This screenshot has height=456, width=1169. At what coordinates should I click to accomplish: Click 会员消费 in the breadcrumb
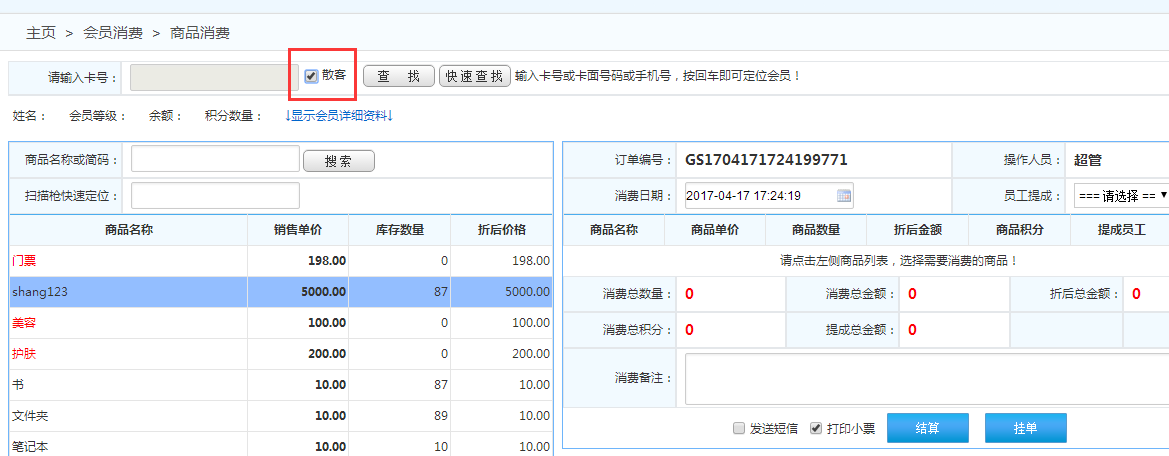click(112, 33)
